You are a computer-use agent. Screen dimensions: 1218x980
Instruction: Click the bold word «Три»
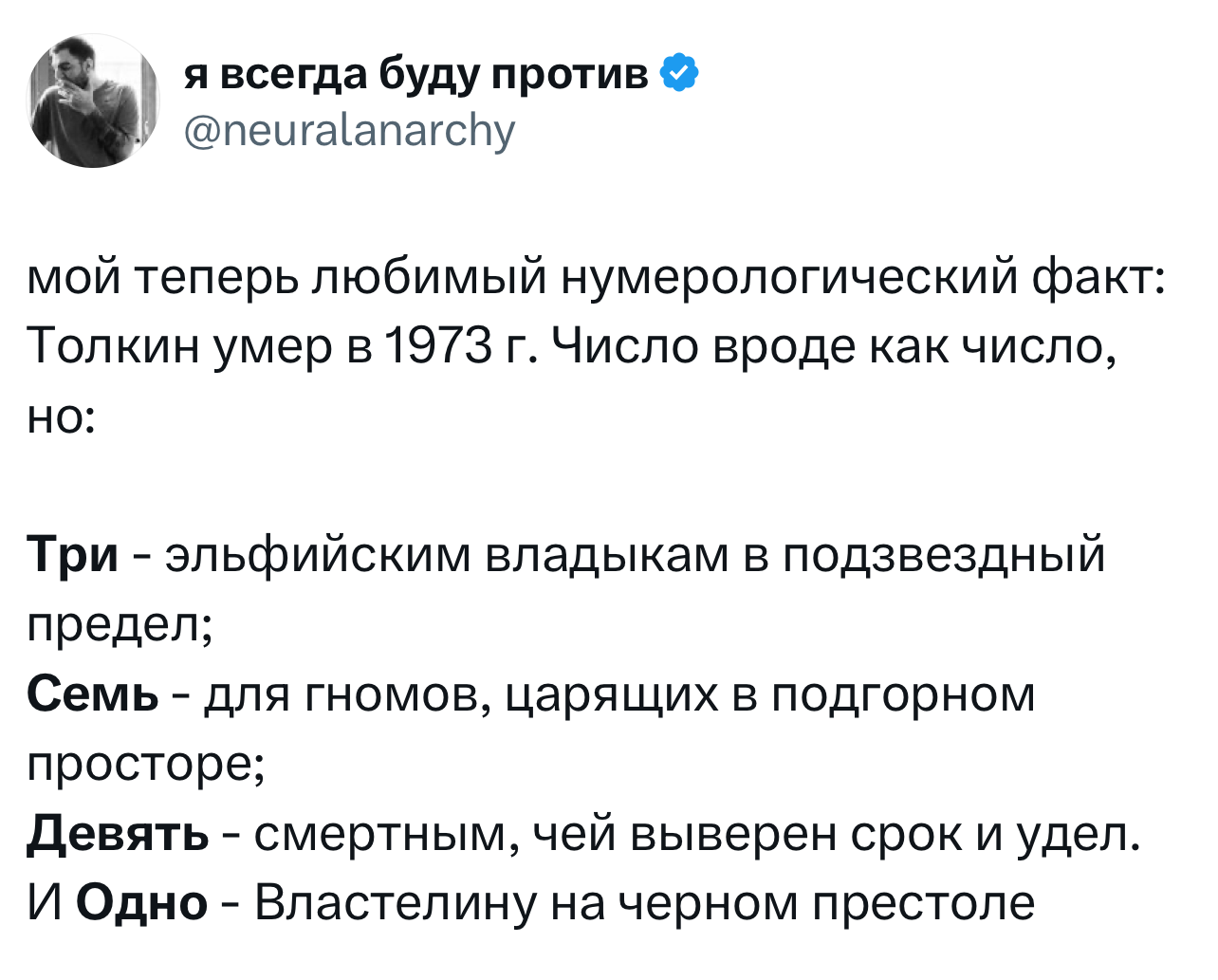point(72,554)
